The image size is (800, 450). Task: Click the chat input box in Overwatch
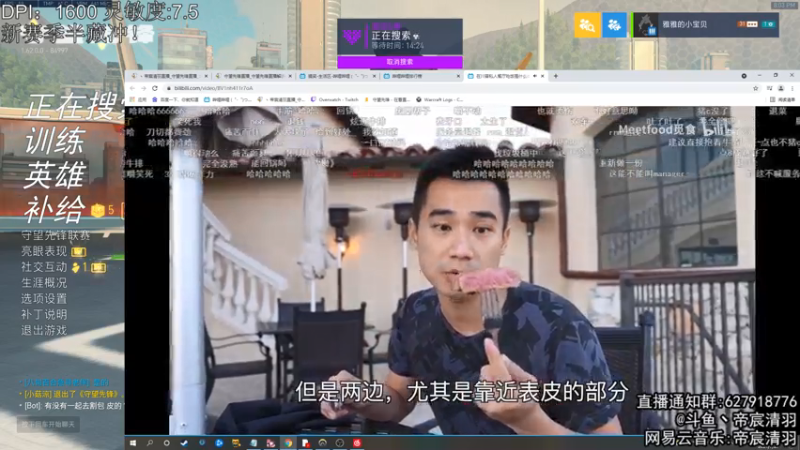pyautogui.click(x=48, y=424)
